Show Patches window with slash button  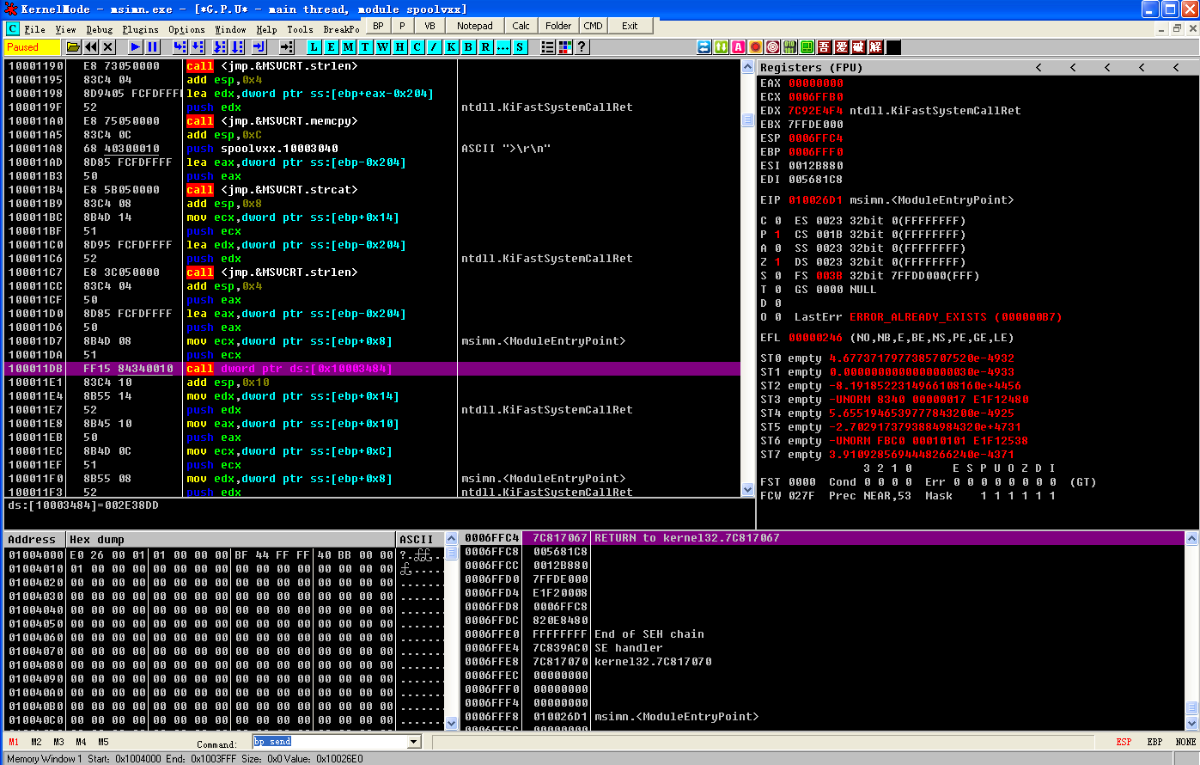click(x=433, y=47)
